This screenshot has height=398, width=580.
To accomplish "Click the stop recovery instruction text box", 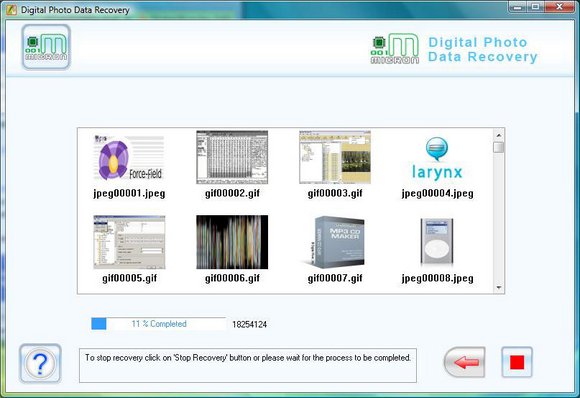I will 248,365.
